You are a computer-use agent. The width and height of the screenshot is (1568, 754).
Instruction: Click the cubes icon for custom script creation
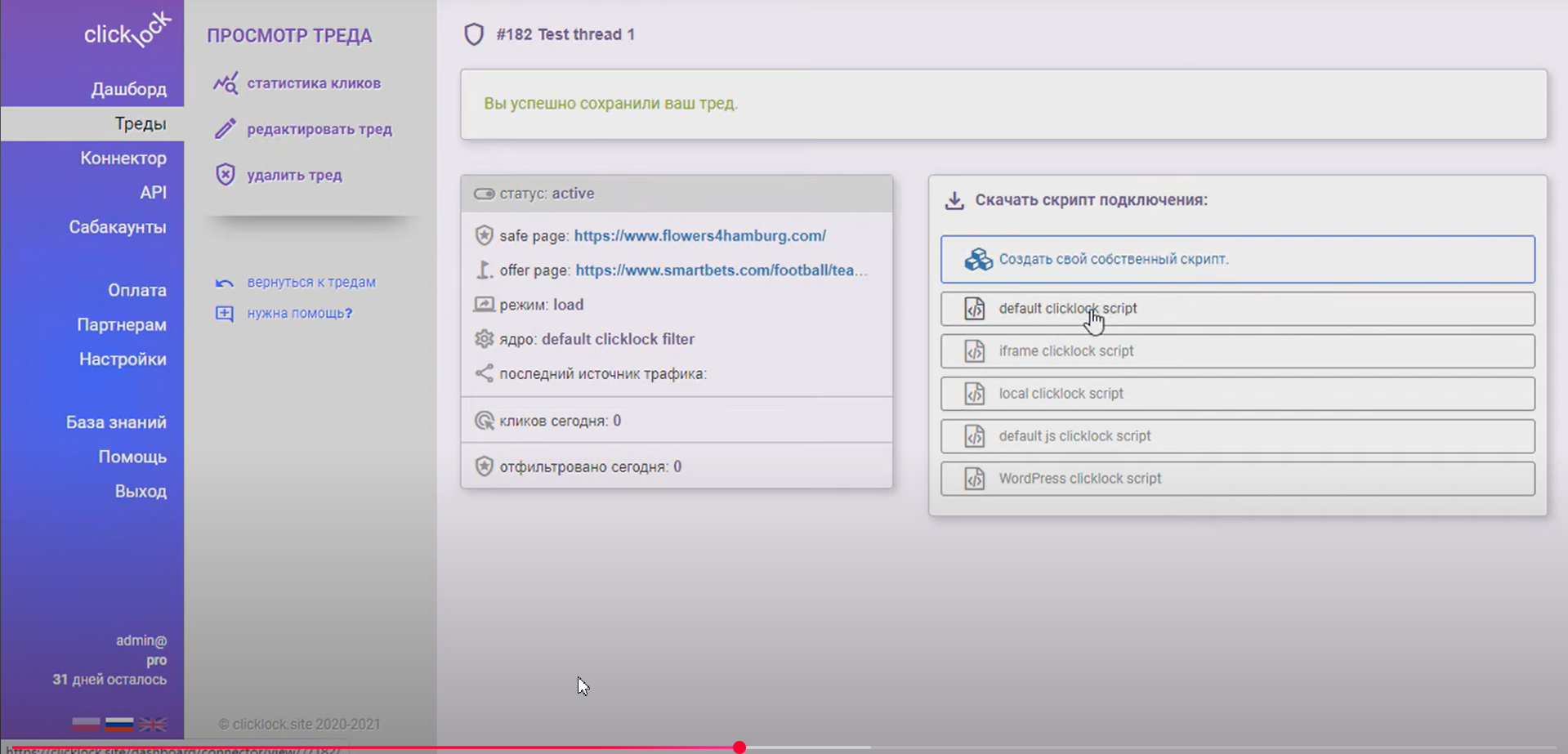pos(978,260)
